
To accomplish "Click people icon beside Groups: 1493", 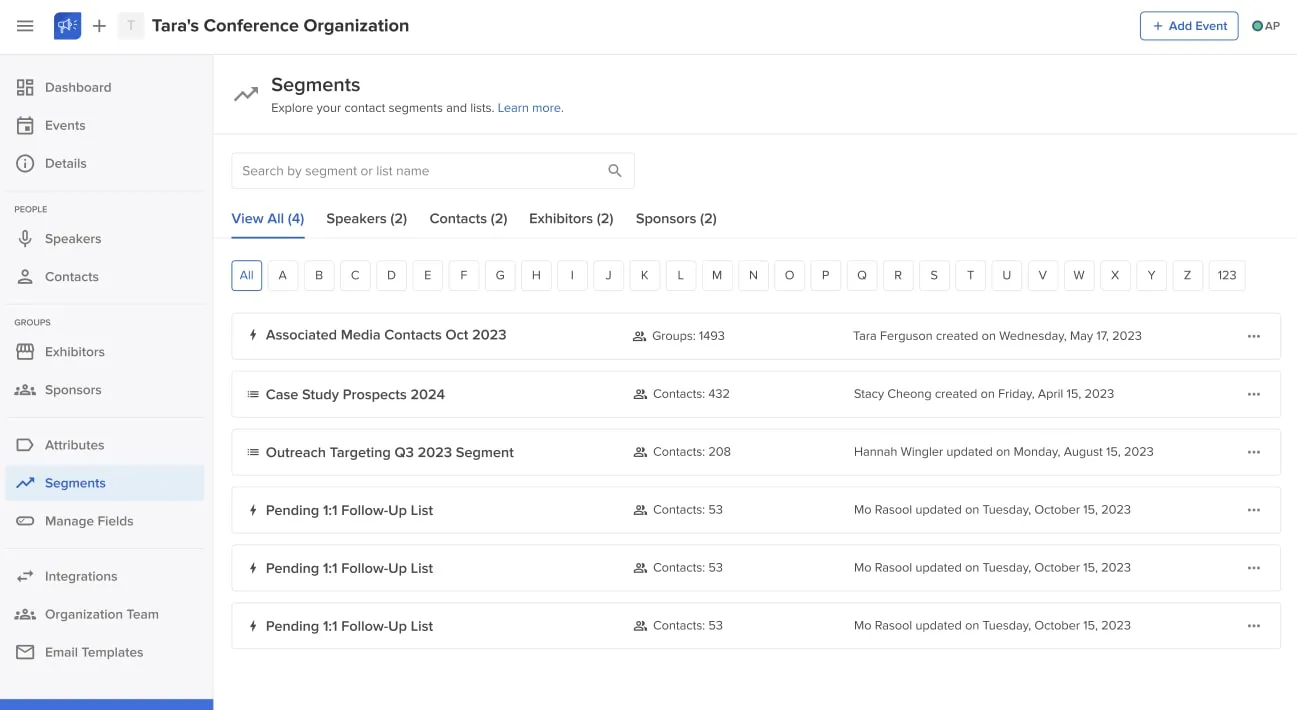I will coord(639,336).
